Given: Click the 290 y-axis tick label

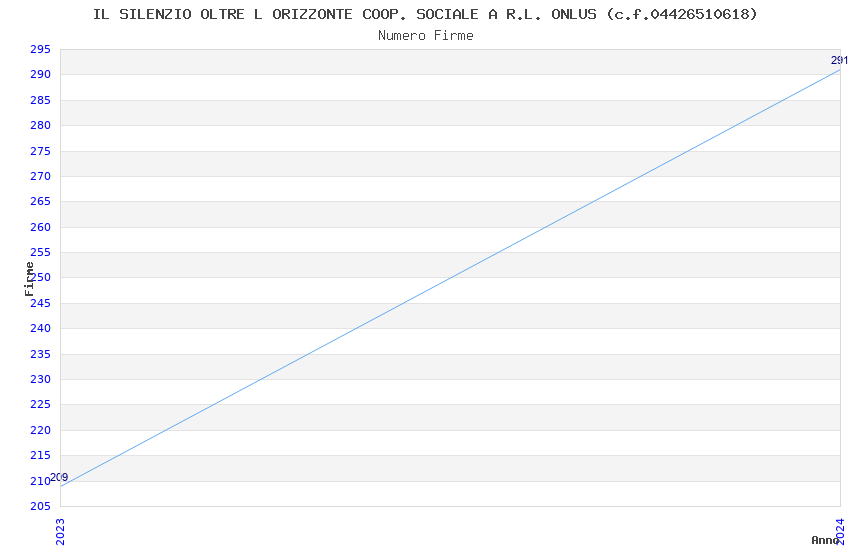Looking at the screenshot, I should pos(41,75).
